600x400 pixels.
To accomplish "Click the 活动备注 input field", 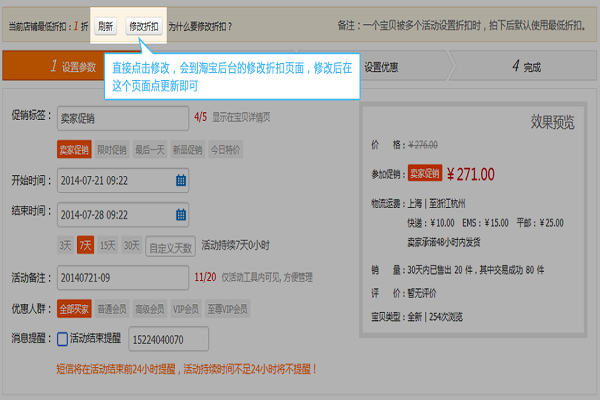I will (123, 278).
